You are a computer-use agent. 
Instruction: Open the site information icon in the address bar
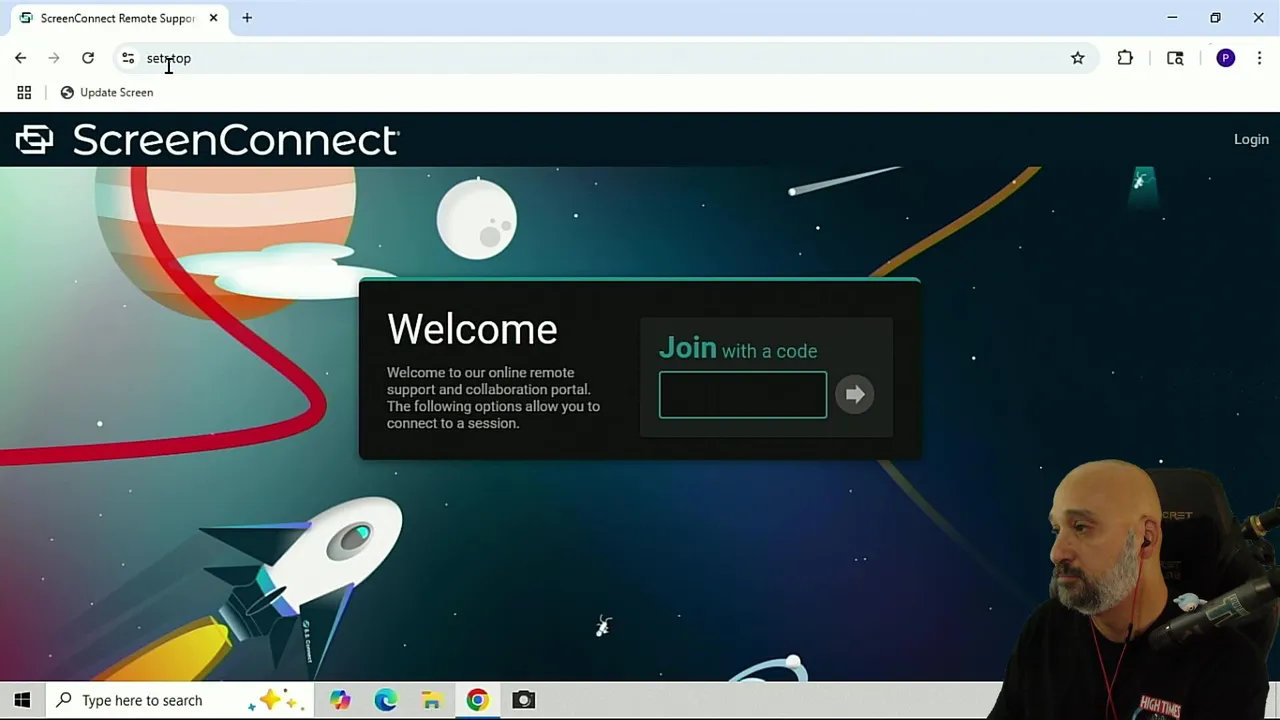pos(128,58)
